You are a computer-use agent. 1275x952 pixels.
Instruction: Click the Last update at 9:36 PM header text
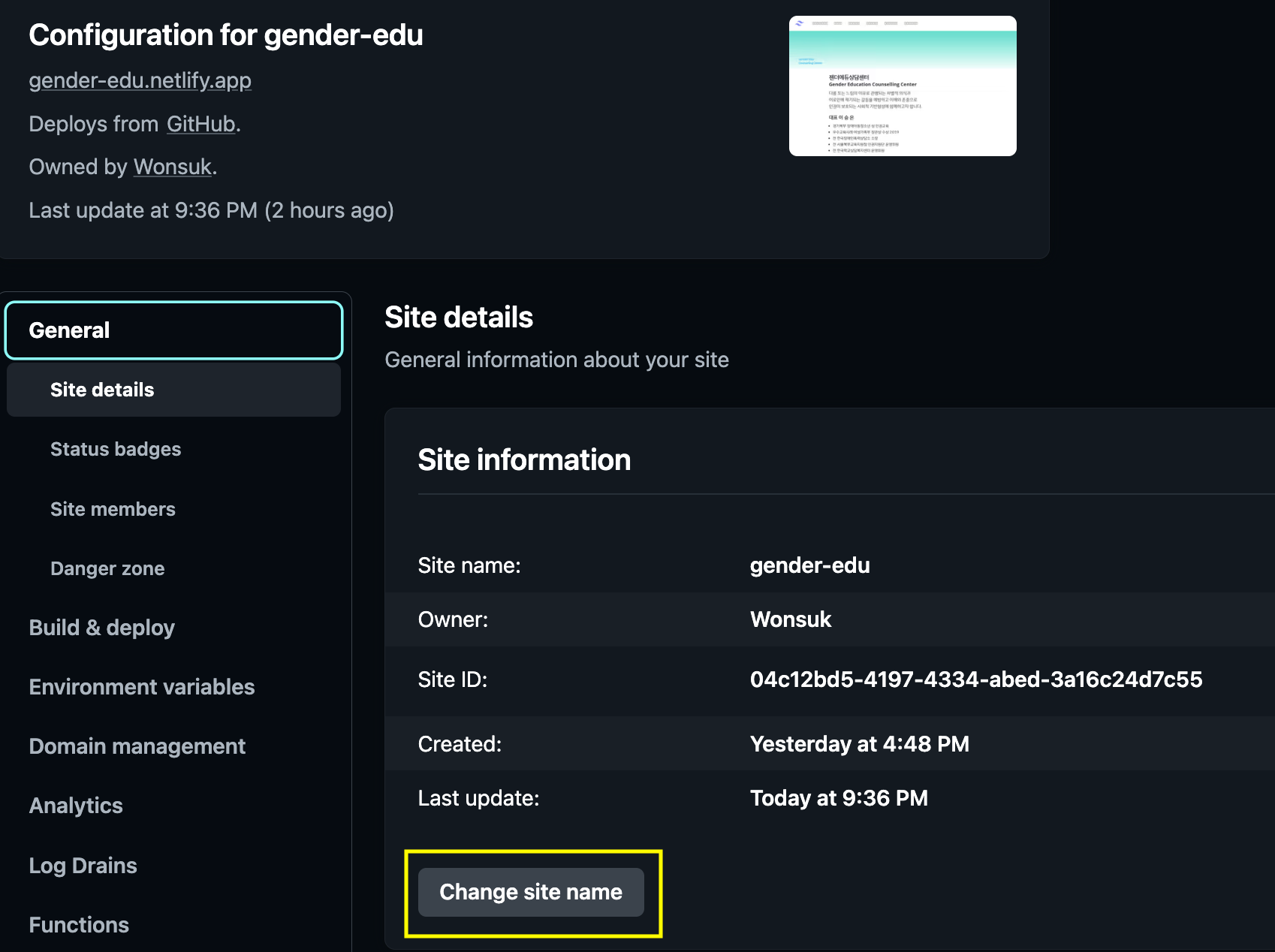(x=211, y=210)
